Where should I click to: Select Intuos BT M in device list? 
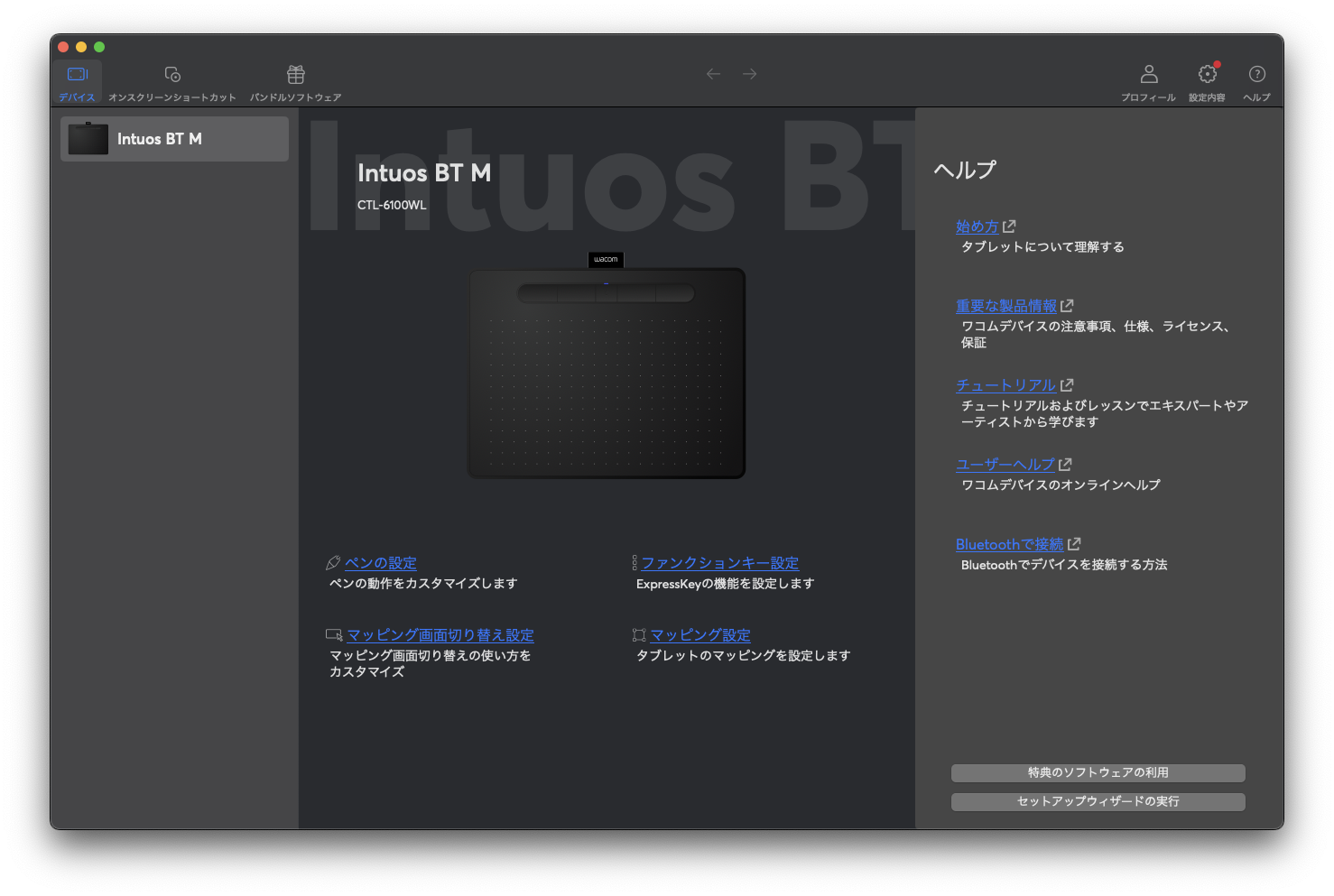click(x=174, y=139)
